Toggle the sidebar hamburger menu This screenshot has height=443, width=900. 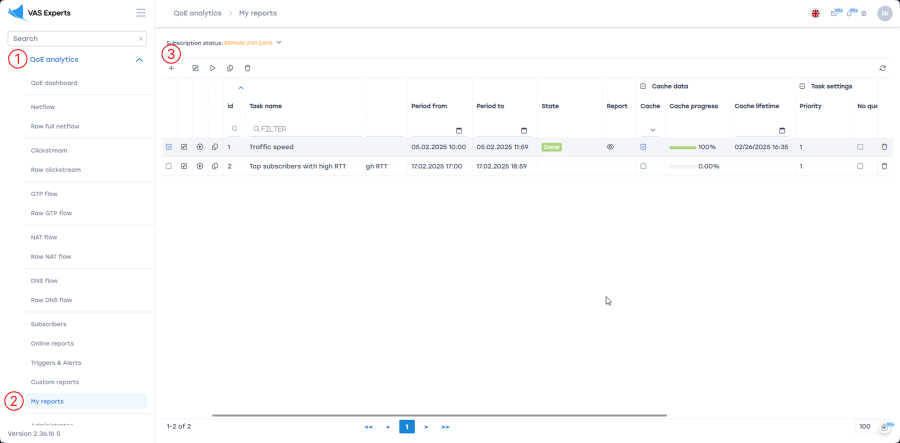click(140, 13)
